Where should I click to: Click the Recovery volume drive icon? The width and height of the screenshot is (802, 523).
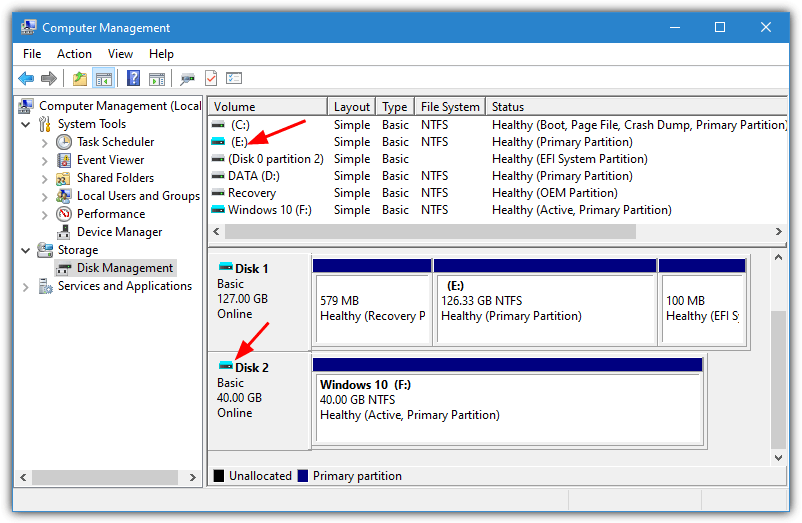pyautogui.click(x=218, y=193)
